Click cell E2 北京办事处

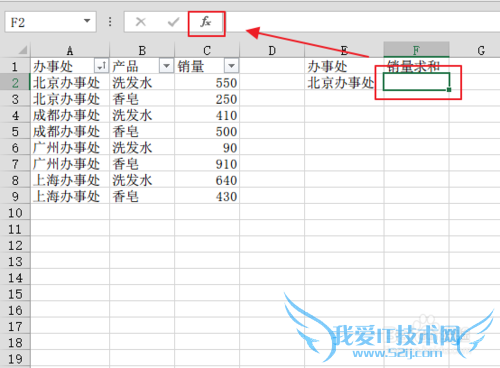(344, 83)
